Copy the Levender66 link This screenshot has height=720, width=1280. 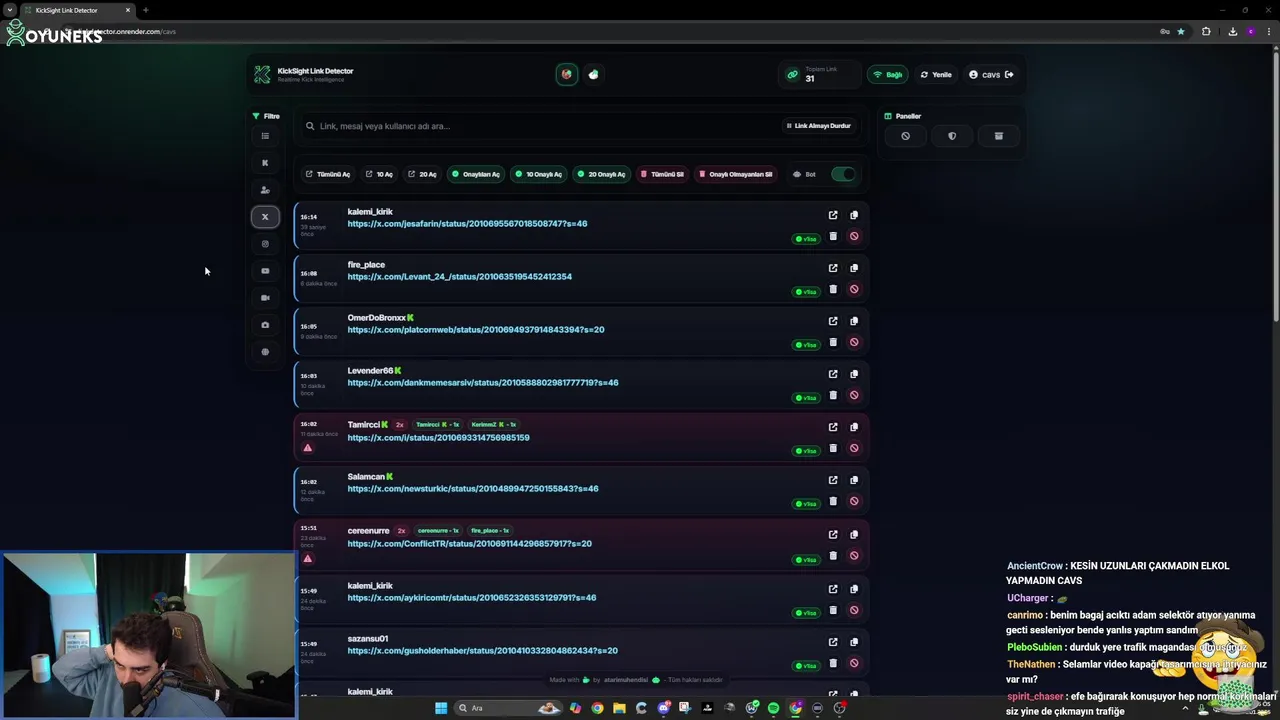tap(854, 374)
